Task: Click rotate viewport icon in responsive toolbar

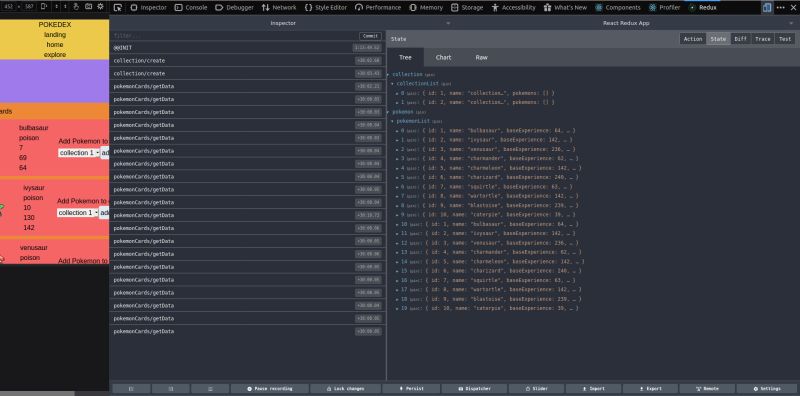Action: click(x=43, y=7)
